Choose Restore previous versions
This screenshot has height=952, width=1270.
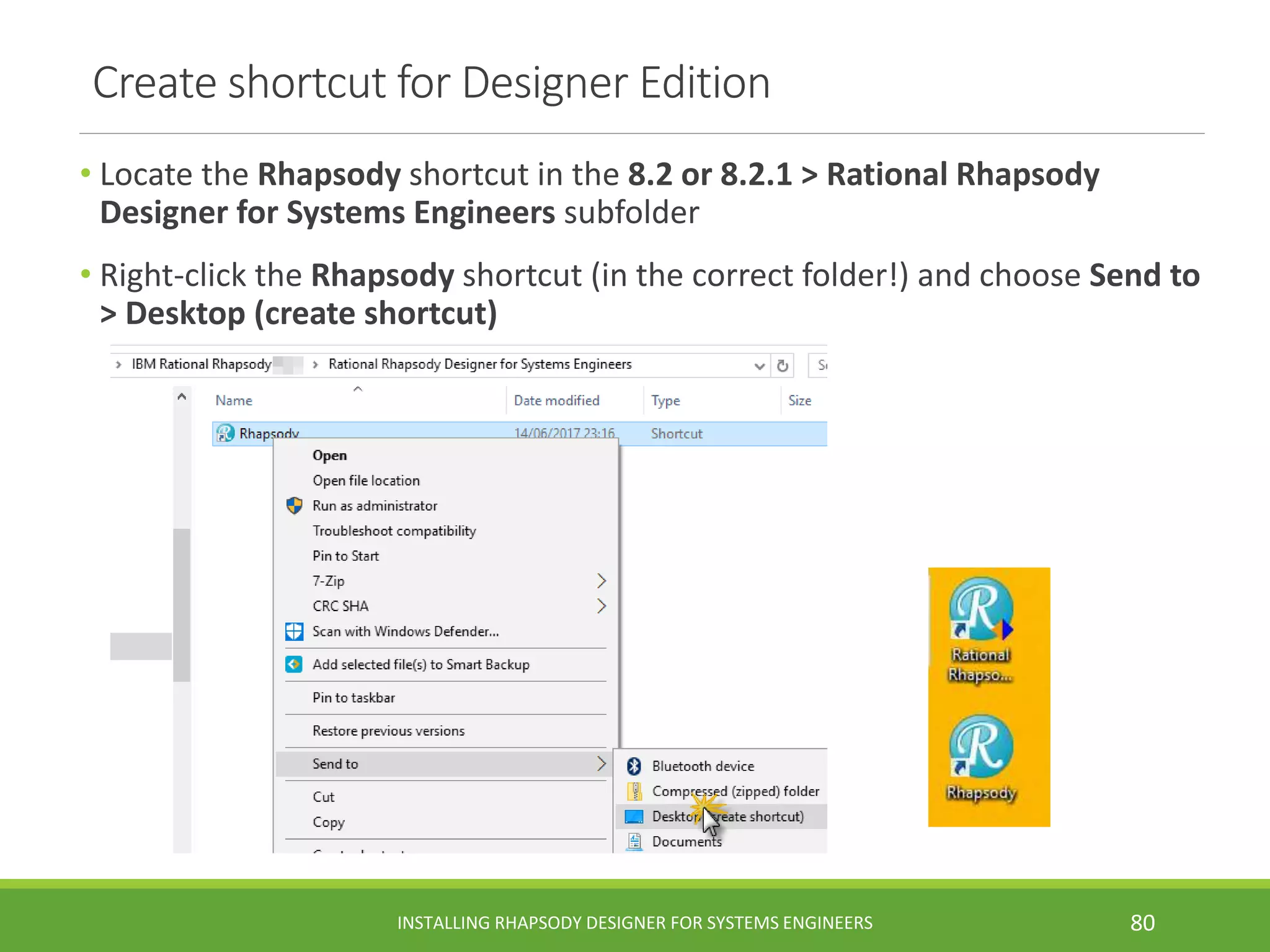pos(388,731)
